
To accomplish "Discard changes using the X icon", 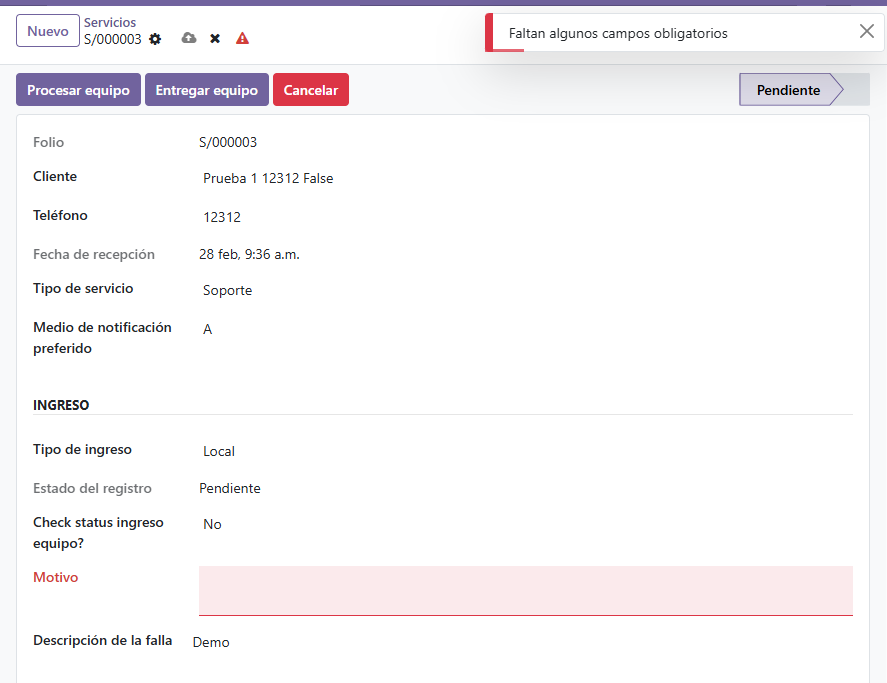I will point(214,38).
